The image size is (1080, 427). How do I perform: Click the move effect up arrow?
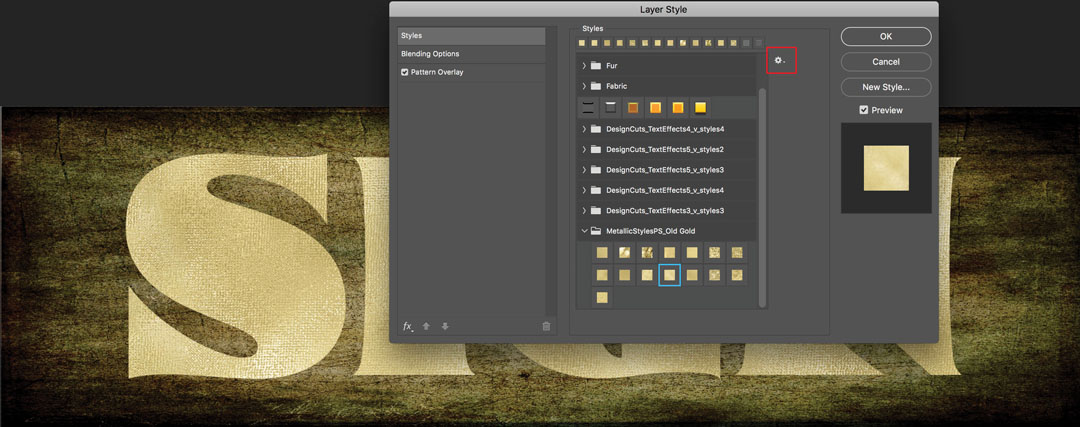426,326
